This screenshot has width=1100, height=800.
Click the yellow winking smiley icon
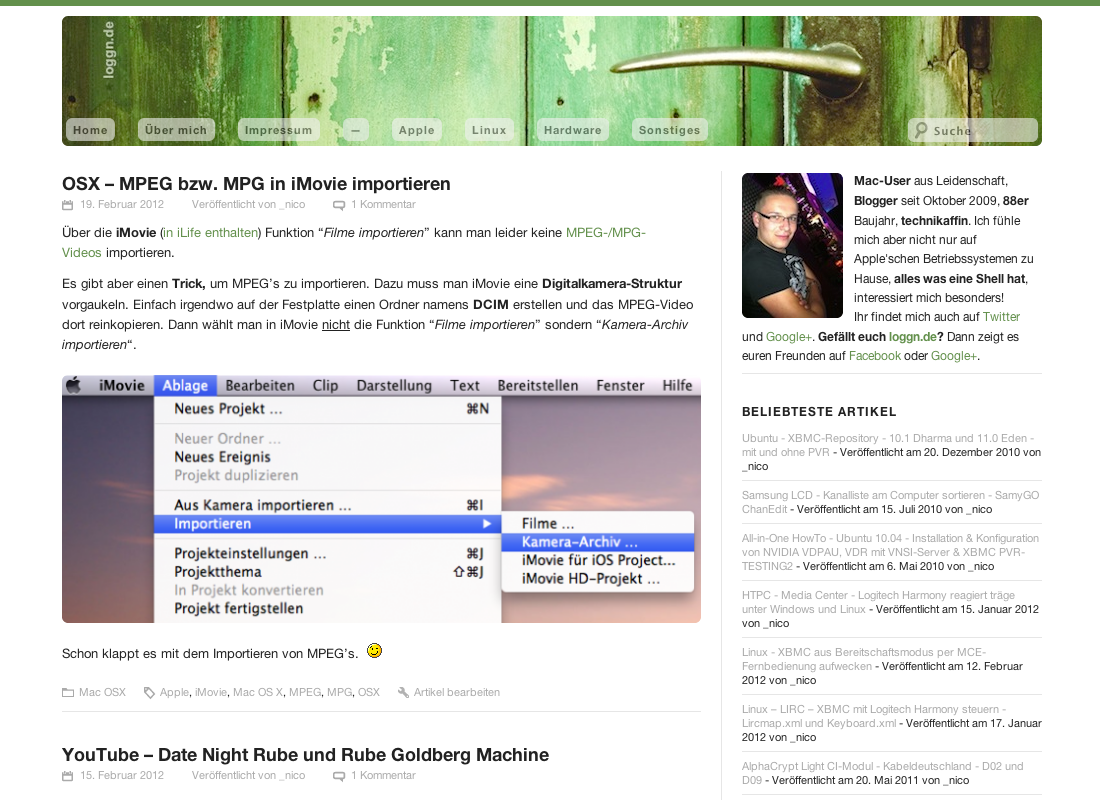375,651
